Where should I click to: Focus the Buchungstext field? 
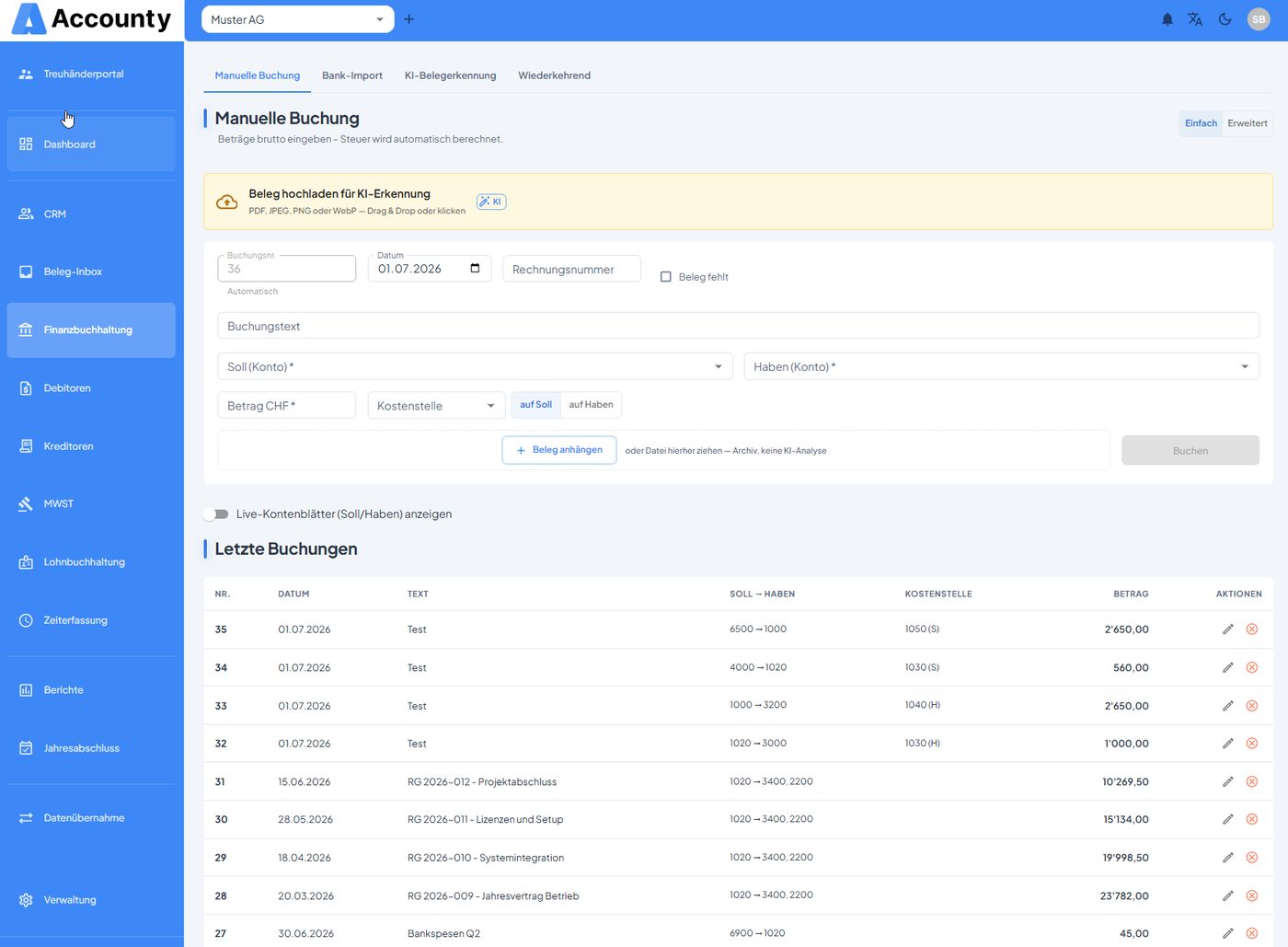pos(738,326)
